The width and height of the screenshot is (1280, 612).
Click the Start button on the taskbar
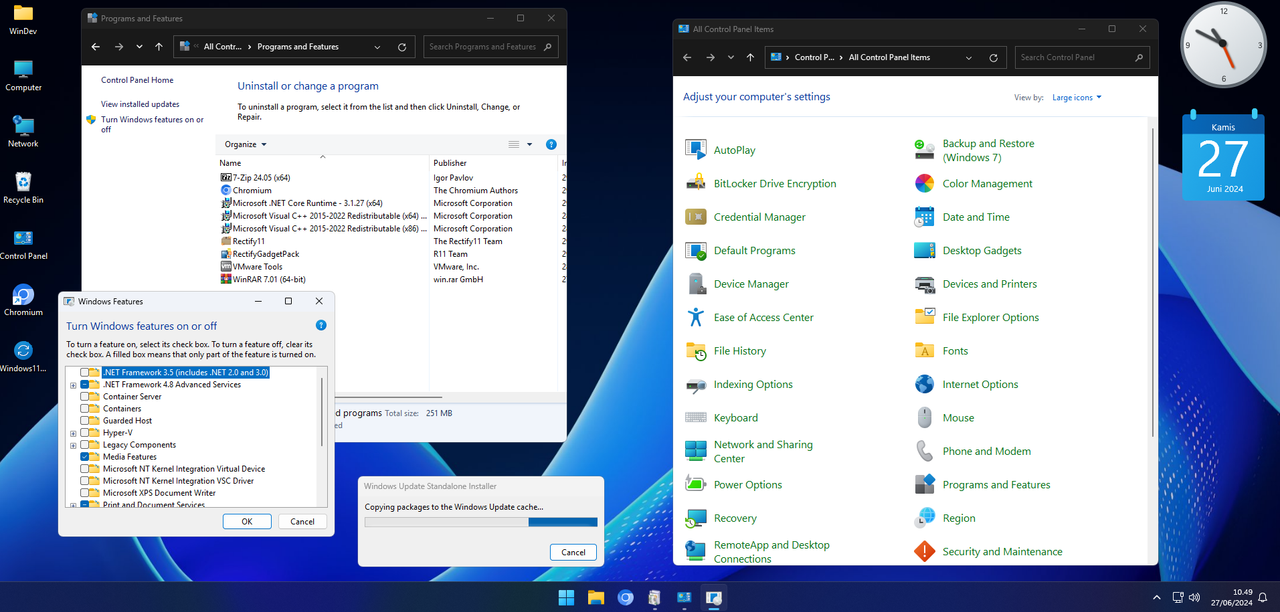[x=566, y=598]
